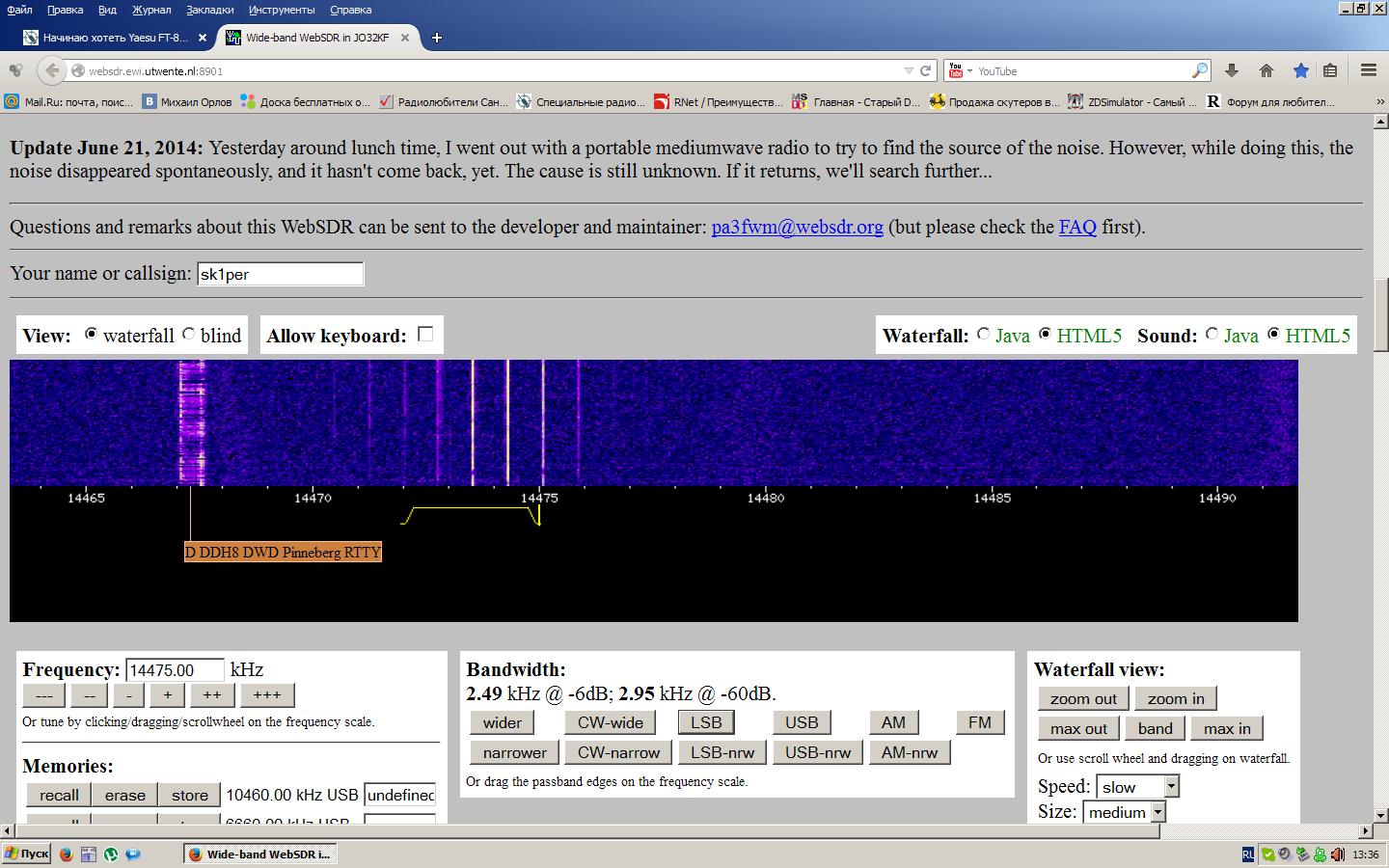The height and width of the screenshot is (868, 1389).
Task: Open Специальные радио bookmark
Action: coord(582,101)
